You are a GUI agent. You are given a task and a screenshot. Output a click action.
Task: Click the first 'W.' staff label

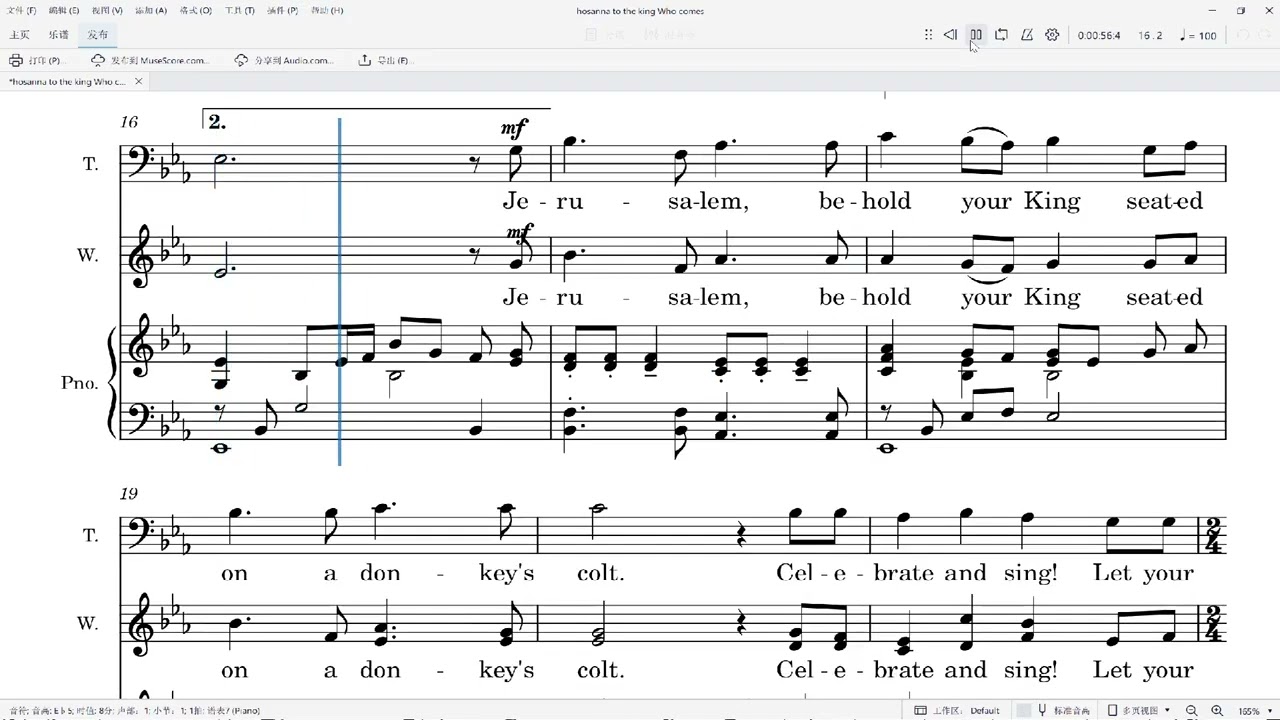pos(88,255)
